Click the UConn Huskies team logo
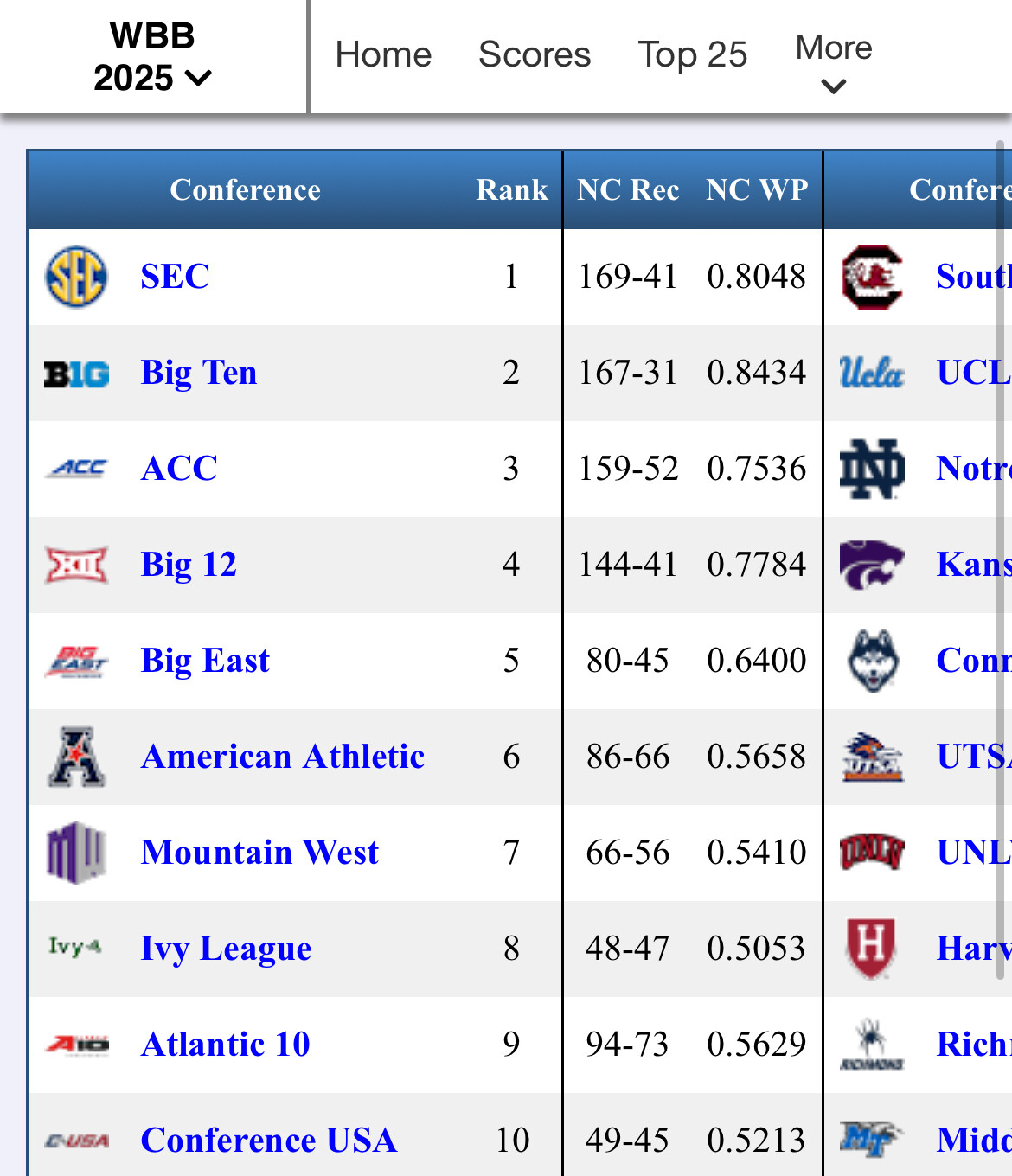1012x1176 pixels. click(x=872, y=661)
